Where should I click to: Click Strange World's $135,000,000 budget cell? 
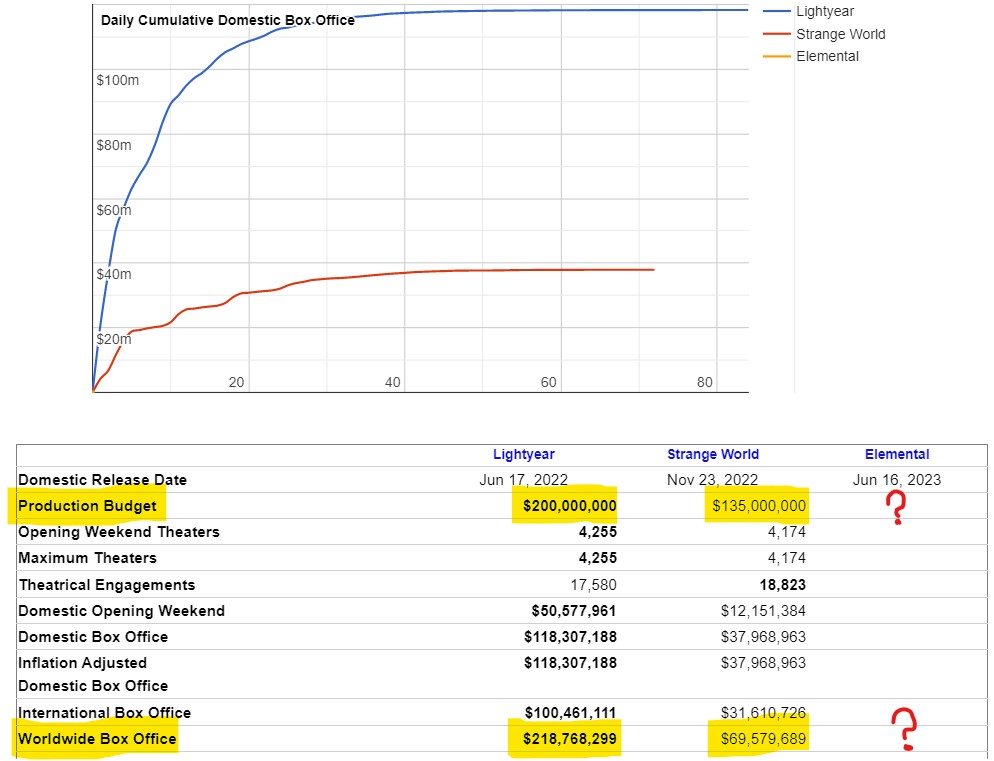click(758, 506)
